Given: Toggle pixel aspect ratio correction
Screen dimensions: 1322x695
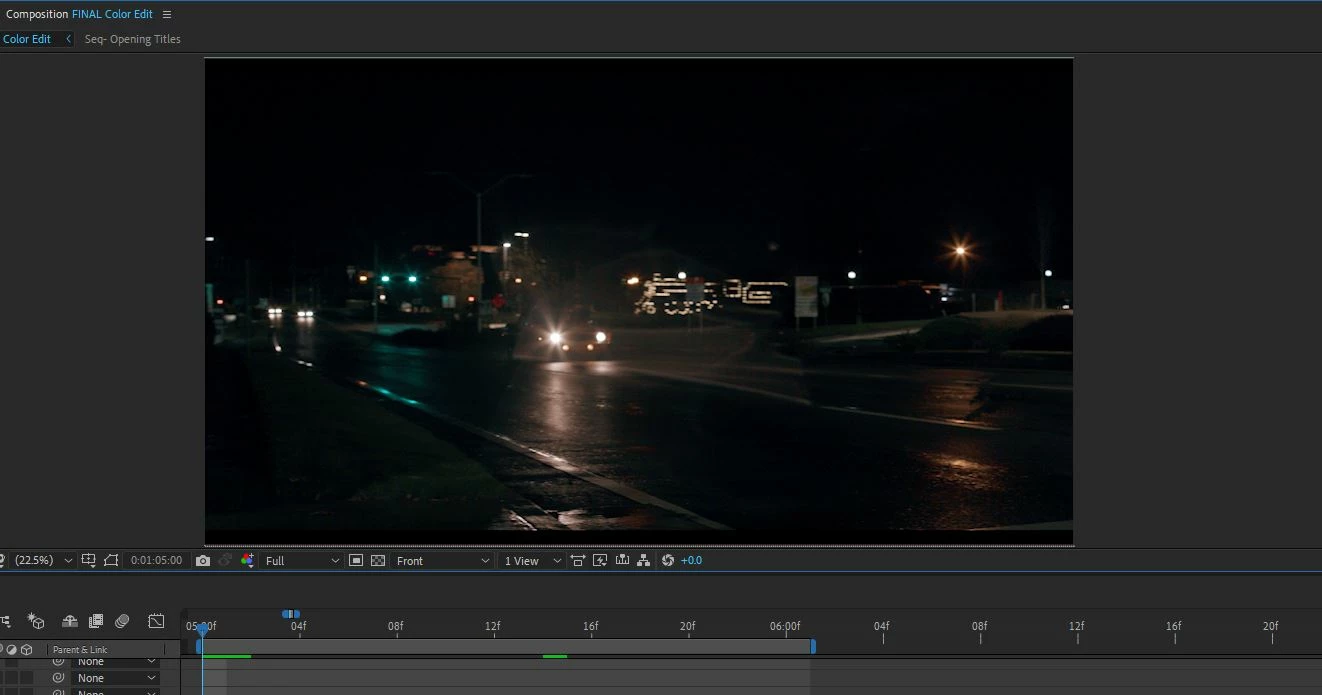Looking at the screenshot, I should (x=578, y=561).
